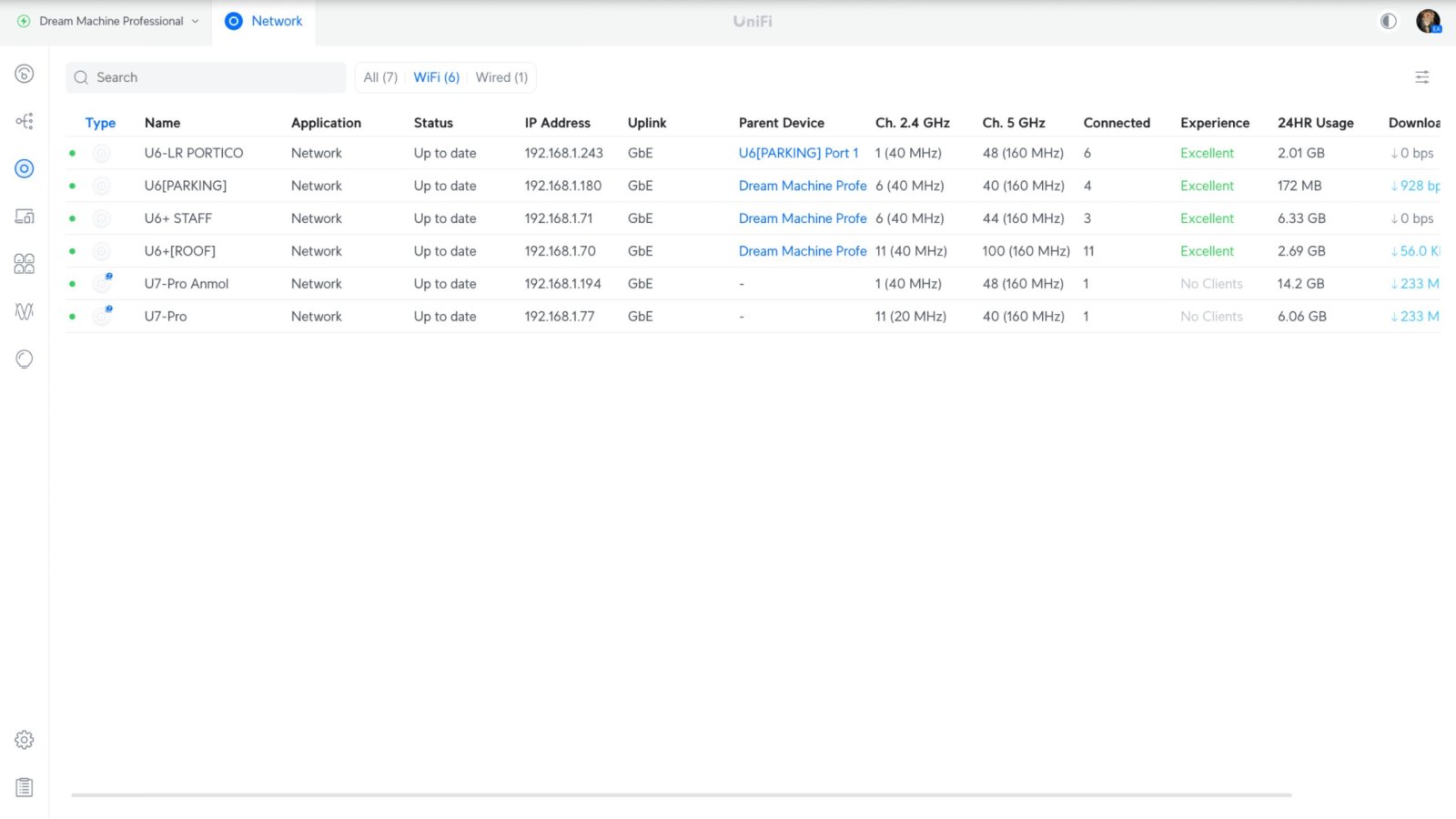Open the Ports/Apps grid sidebar icon

(x=25, y=264)
